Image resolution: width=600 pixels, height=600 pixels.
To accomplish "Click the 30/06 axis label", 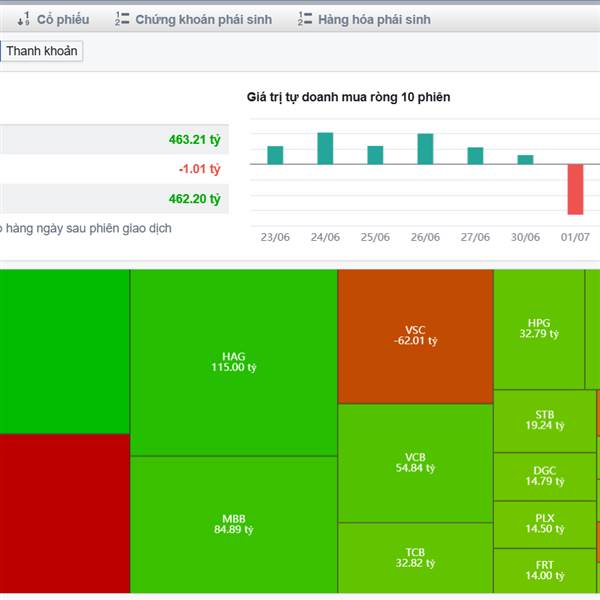I will 525,237.
